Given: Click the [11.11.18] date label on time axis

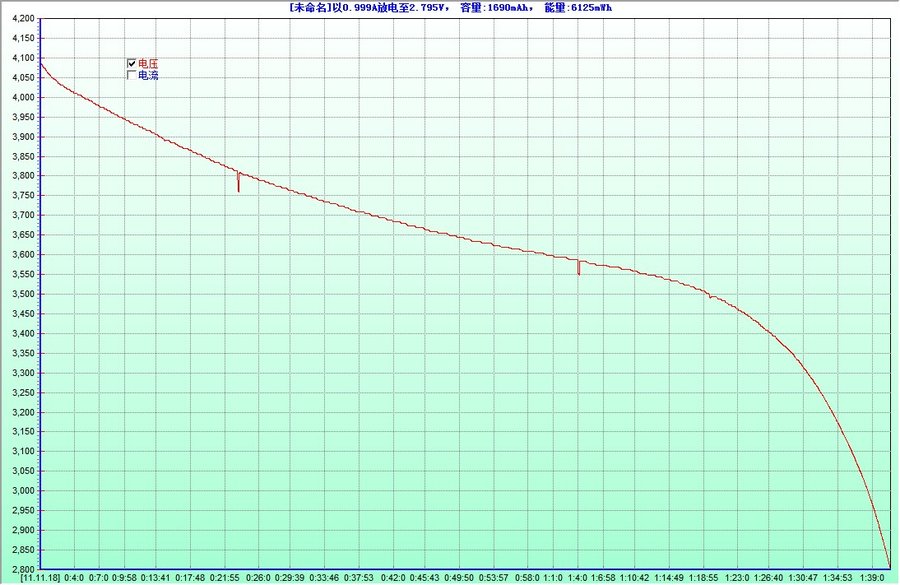Looking at the screenshot, I should coord(40,578).
